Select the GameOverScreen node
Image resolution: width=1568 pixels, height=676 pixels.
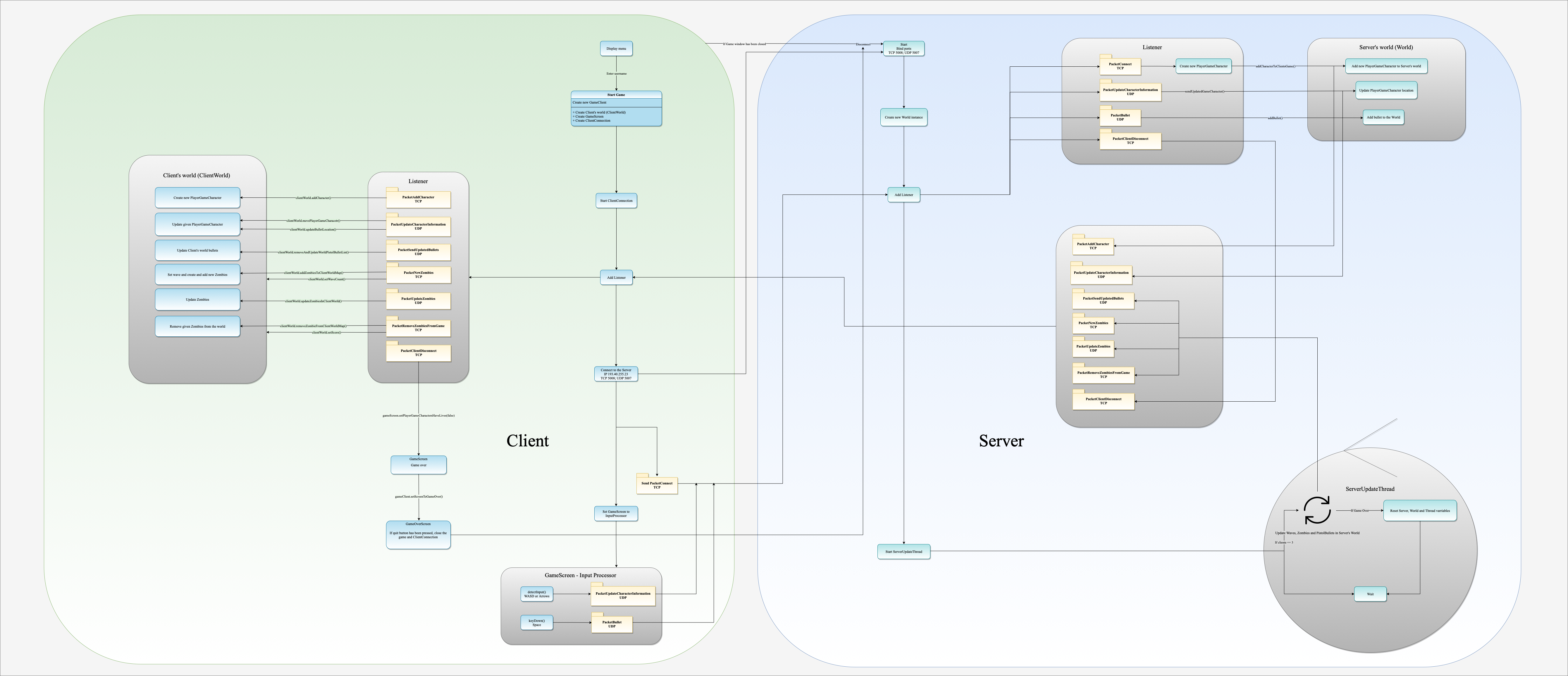[x=418, y=535]
